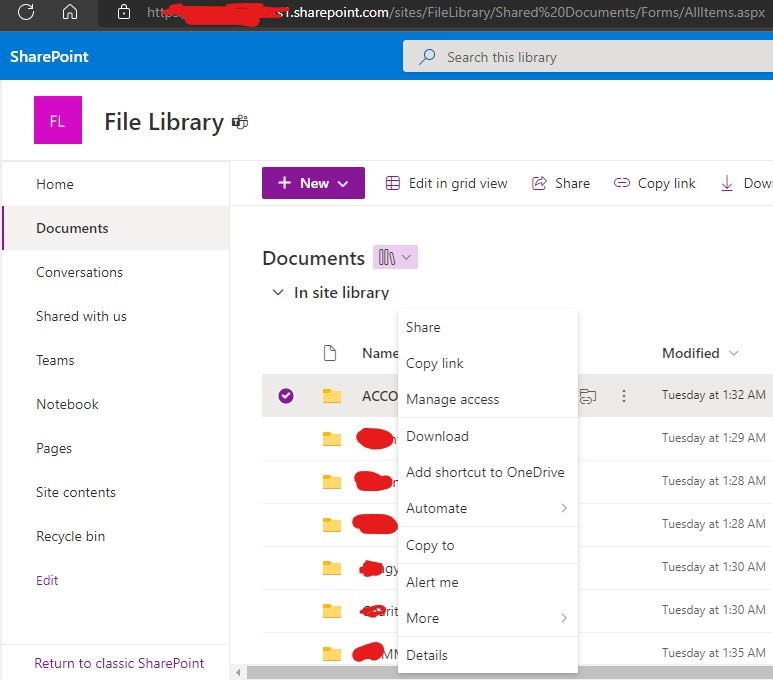The height and width of the screenshot is (680, 773).
Task: Click Tuesday at 1:35 AM modified cell
Action: pos(713,653)
